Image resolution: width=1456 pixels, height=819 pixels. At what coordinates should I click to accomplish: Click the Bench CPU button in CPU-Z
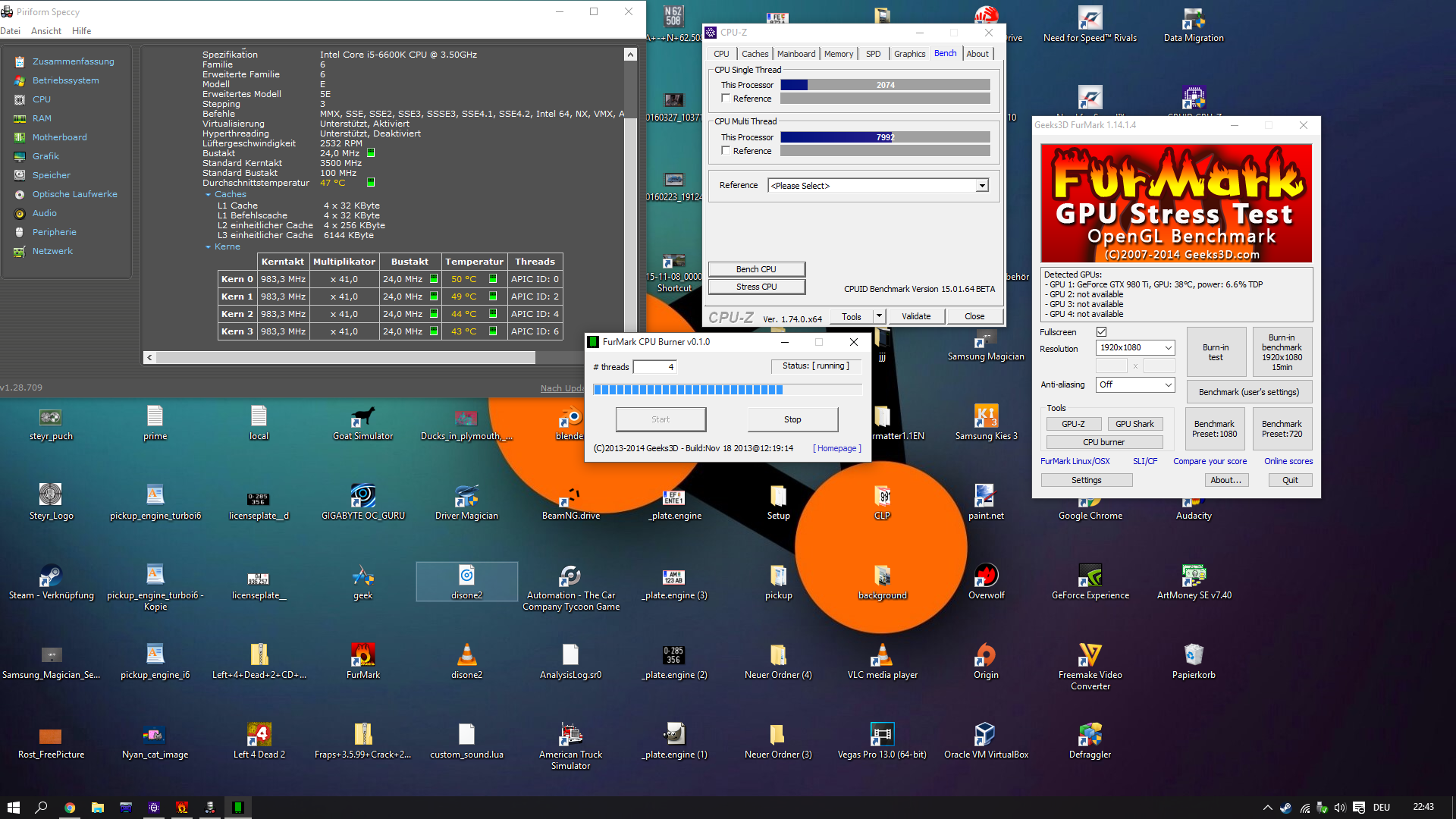coord(756,269)
